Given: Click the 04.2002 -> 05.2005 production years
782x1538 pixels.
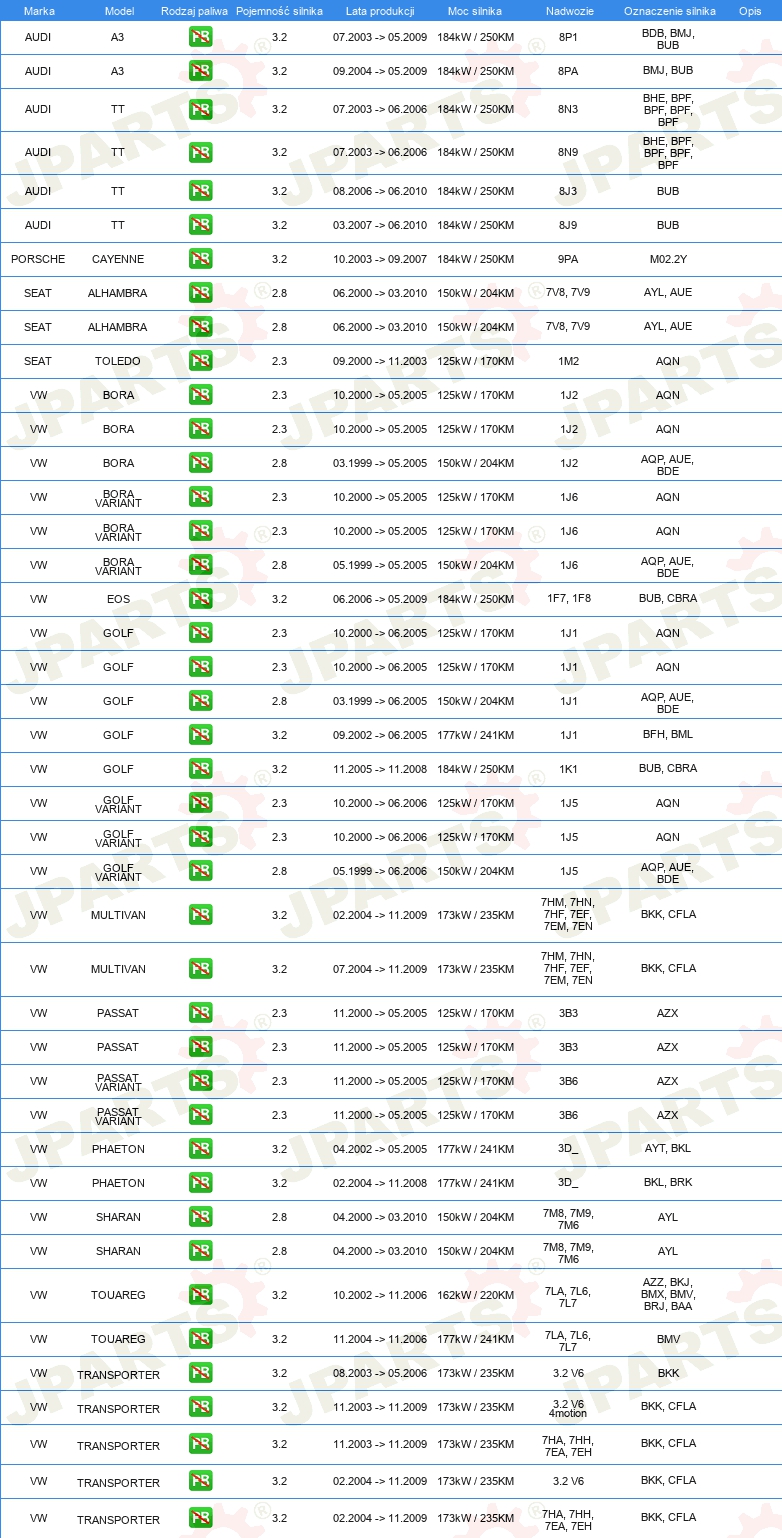Looking at the screenshot, I should tap(380, 1149).
